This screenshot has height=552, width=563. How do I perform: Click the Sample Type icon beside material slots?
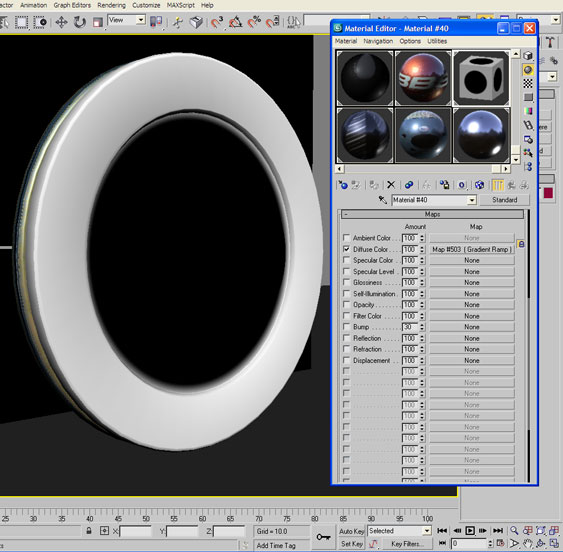(x=527, y=56)
